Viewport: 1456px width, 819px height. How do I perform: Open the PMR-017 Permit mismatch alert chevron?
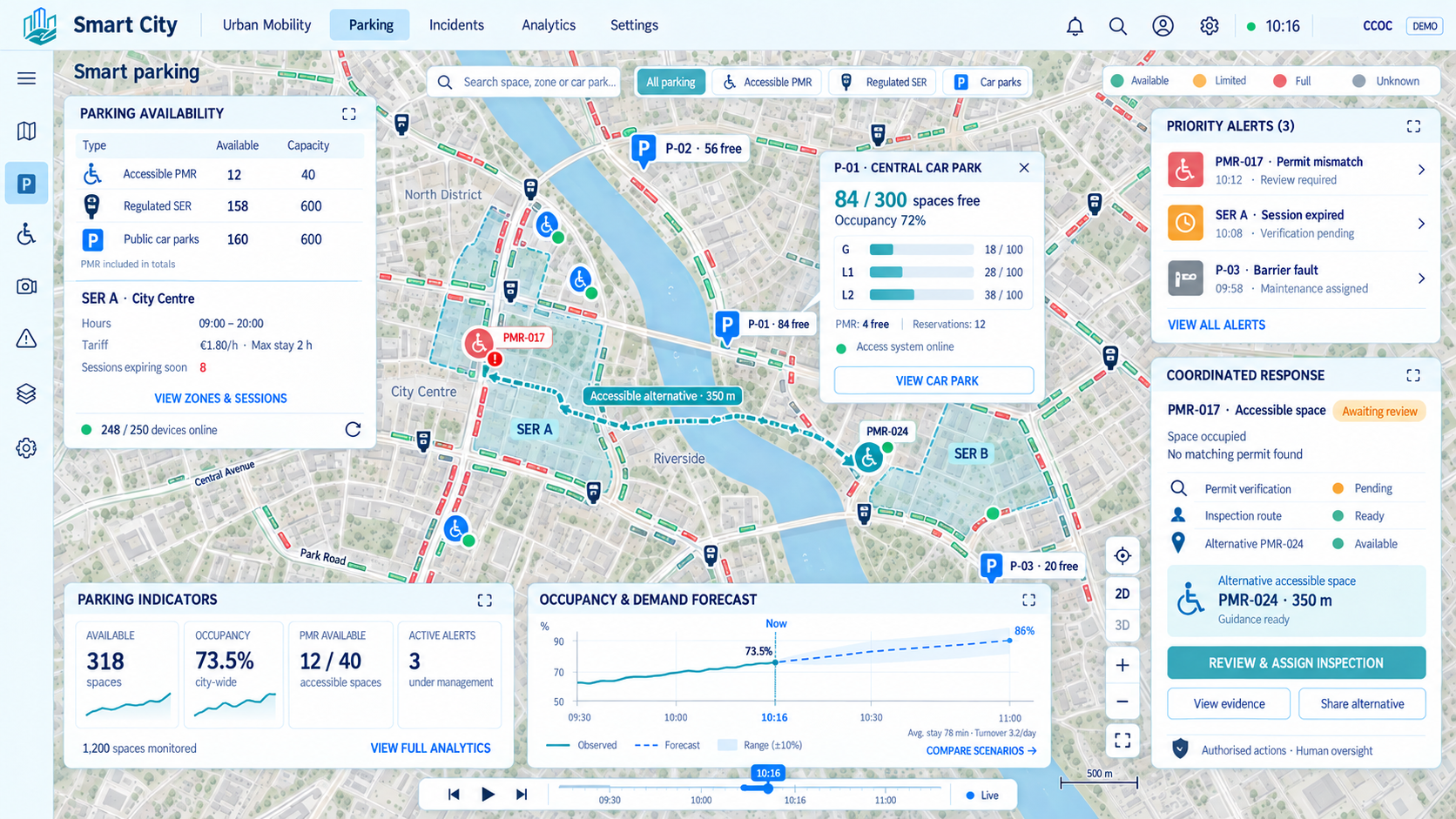point(1421,170)
